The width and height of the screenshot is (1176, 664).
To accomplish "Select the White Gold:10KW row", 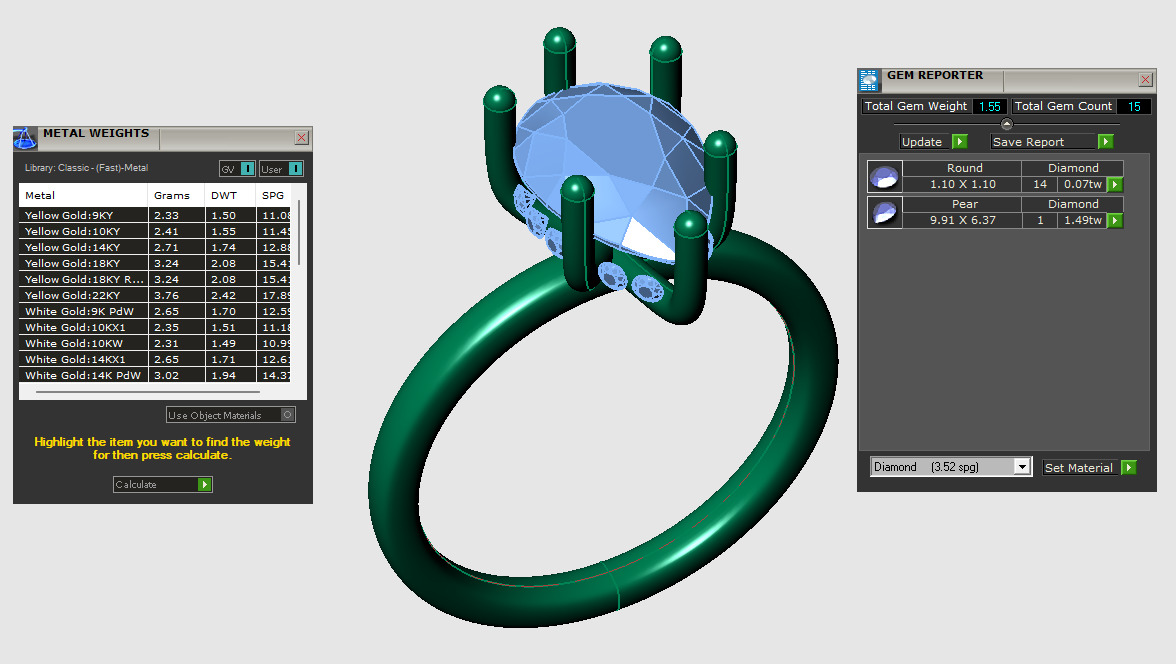I will [x=154, y=343].
